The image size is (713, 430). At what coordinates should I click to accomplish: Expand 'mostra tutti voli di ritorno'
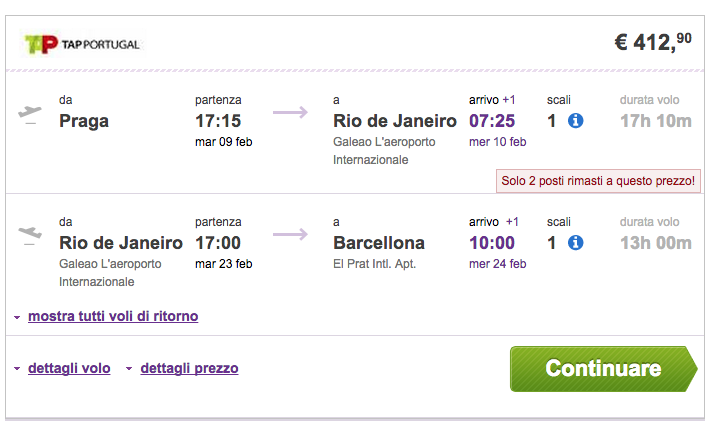[113, 316]
